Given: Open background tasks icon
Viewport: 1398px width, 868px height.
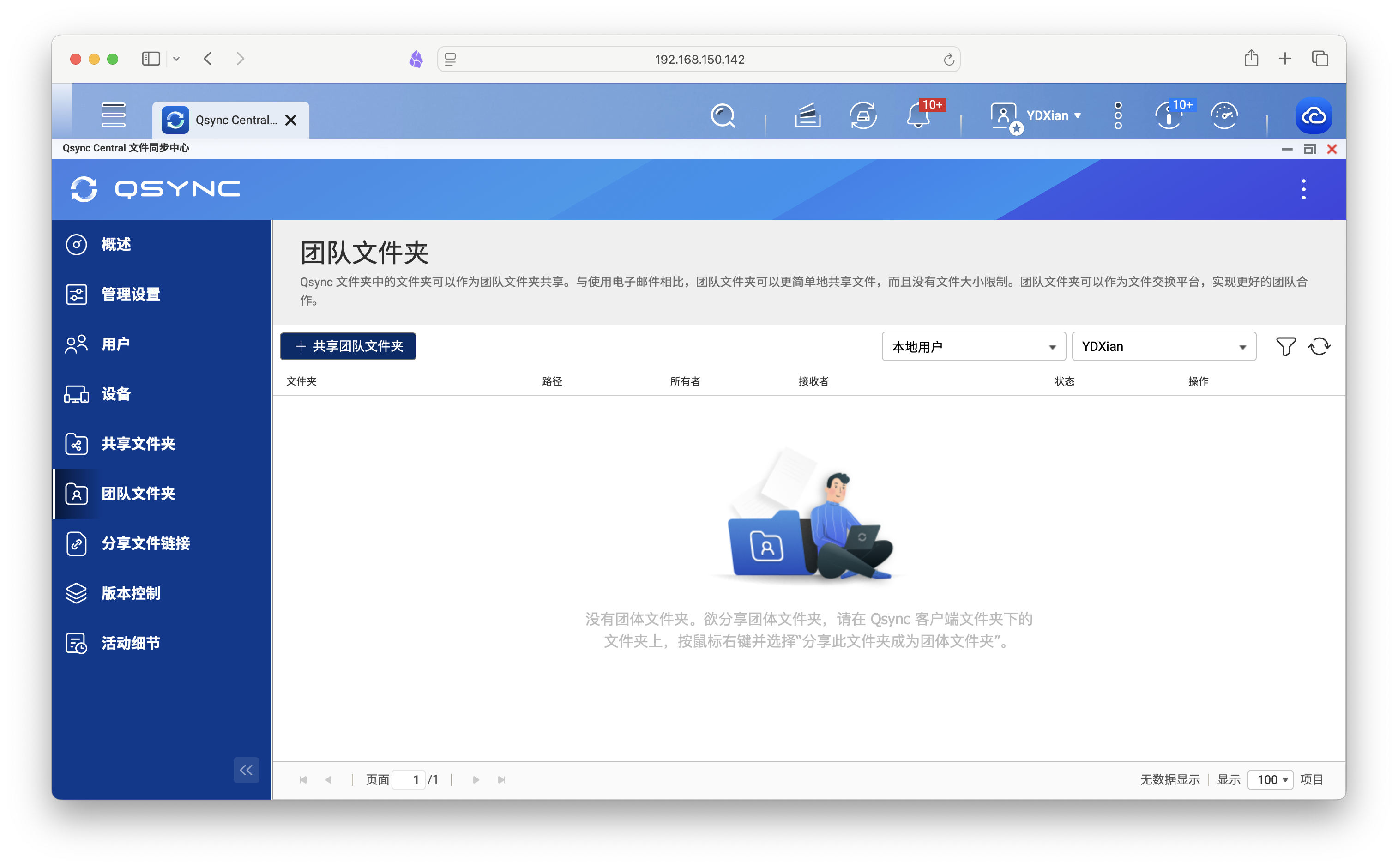Looking at the screenshot, I should tap(807, 115).
